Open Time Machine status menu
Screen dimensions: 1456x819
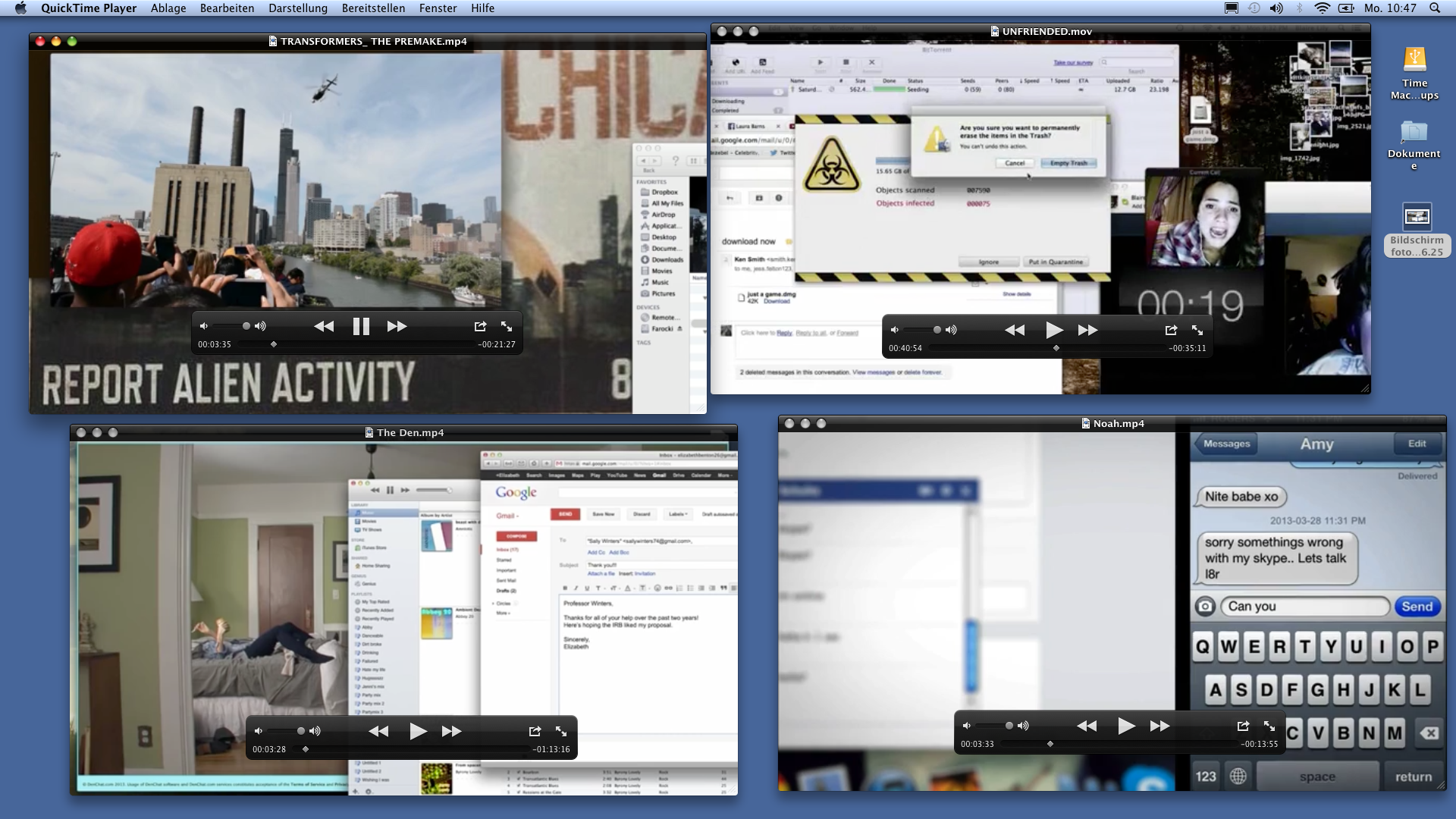(1254, 8)
